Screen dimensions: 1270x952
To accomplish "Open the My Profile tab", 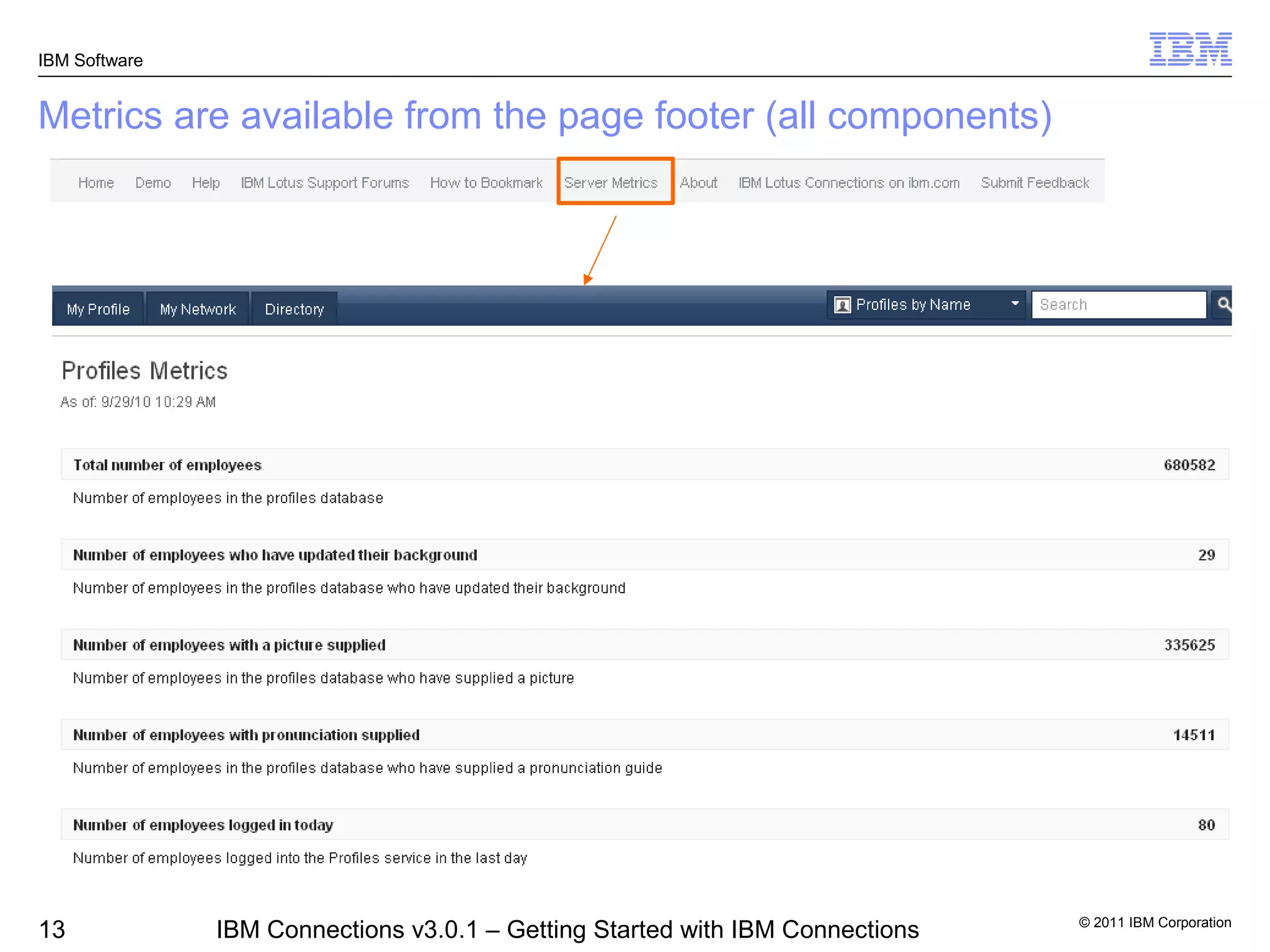I will click(x=98, y=309).
